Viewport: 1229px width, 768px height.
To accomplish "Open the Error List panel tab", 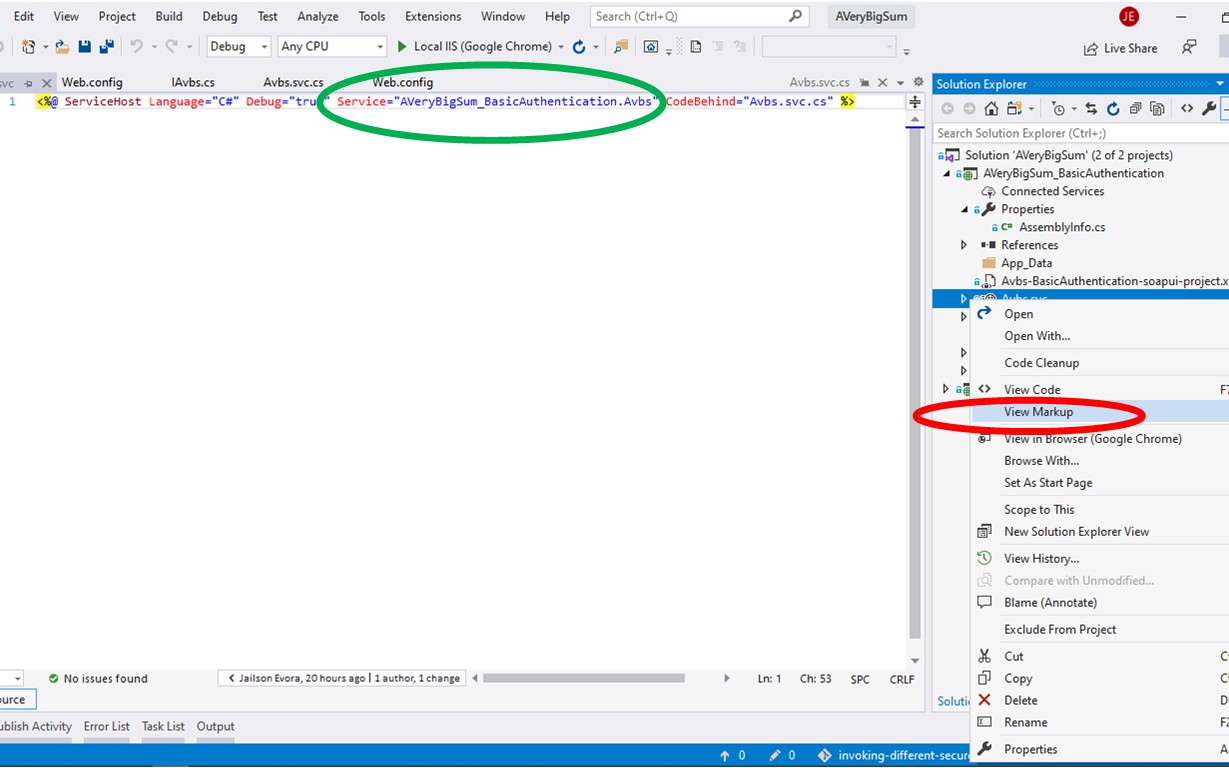I will [x=106, y=727].
